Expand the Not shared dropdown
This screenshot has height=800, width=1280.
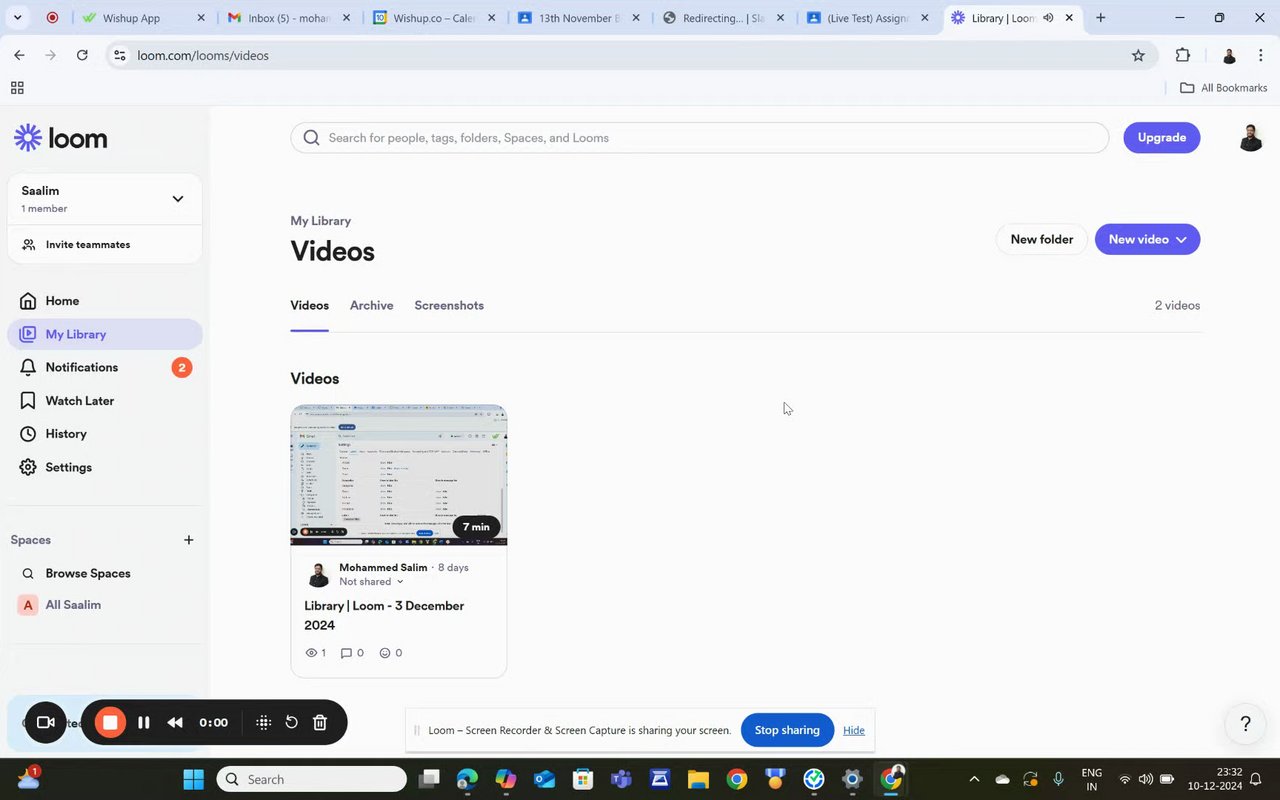tap(371, 581)
